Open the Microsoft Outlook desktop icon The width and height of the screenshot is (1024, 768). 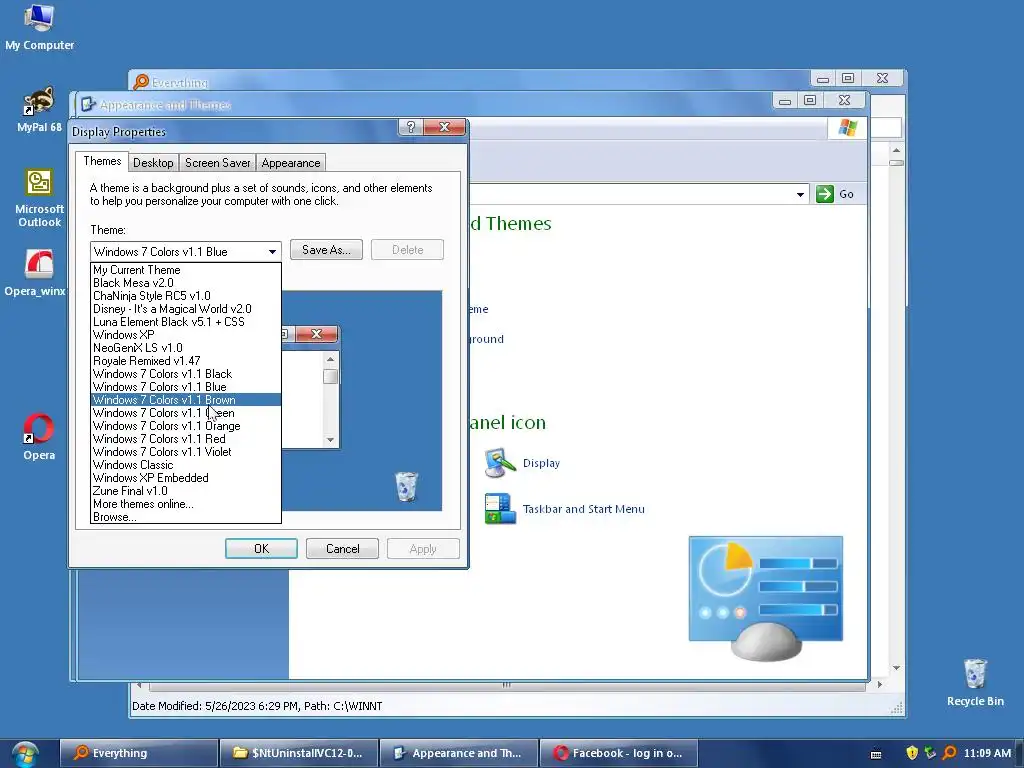(x=39, y=197)
